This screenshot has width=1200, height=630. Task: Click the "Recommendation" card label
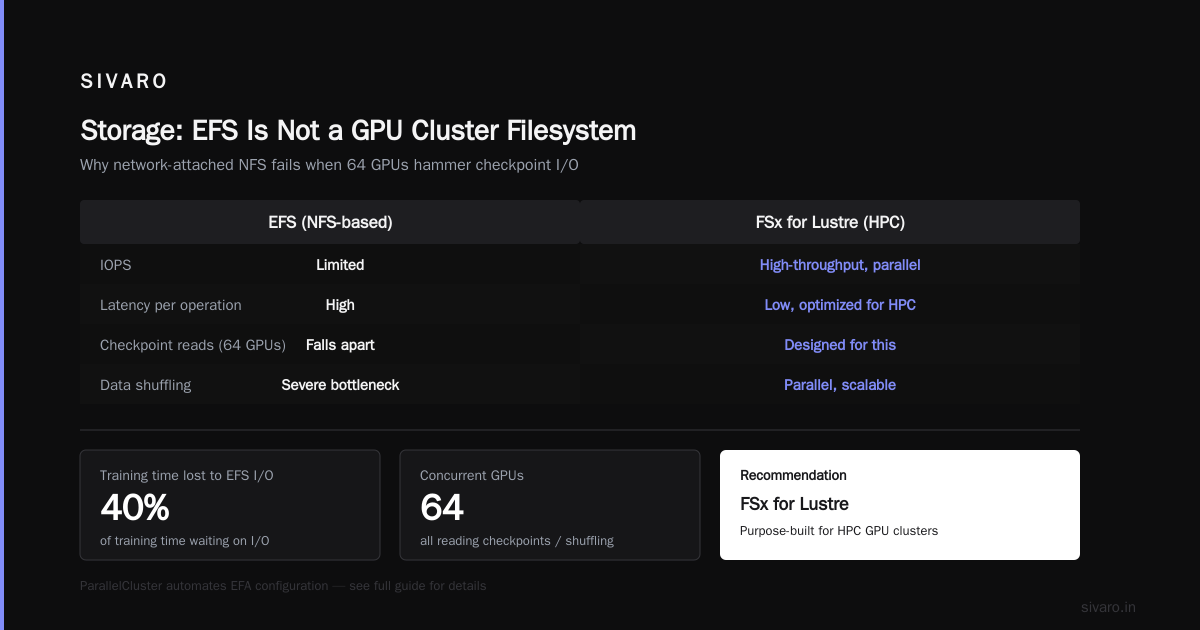point(793,476)
